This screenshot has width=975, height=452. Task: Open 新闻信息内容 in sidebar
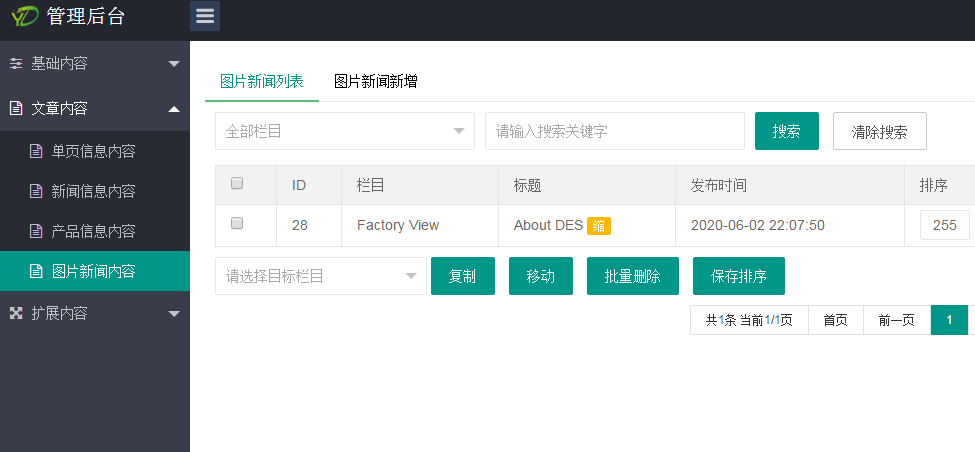[95, 191]
